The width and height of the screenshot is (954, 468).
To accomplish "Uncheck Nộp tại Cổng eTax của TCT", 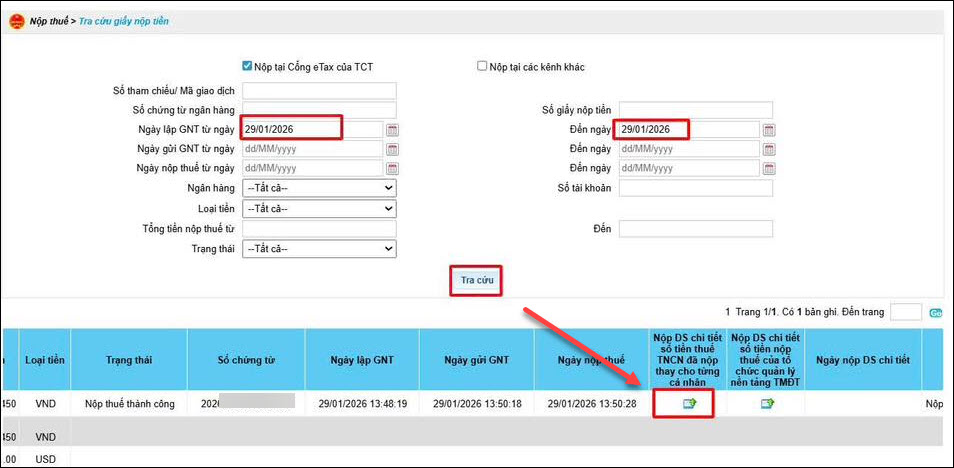I will 247,67.
